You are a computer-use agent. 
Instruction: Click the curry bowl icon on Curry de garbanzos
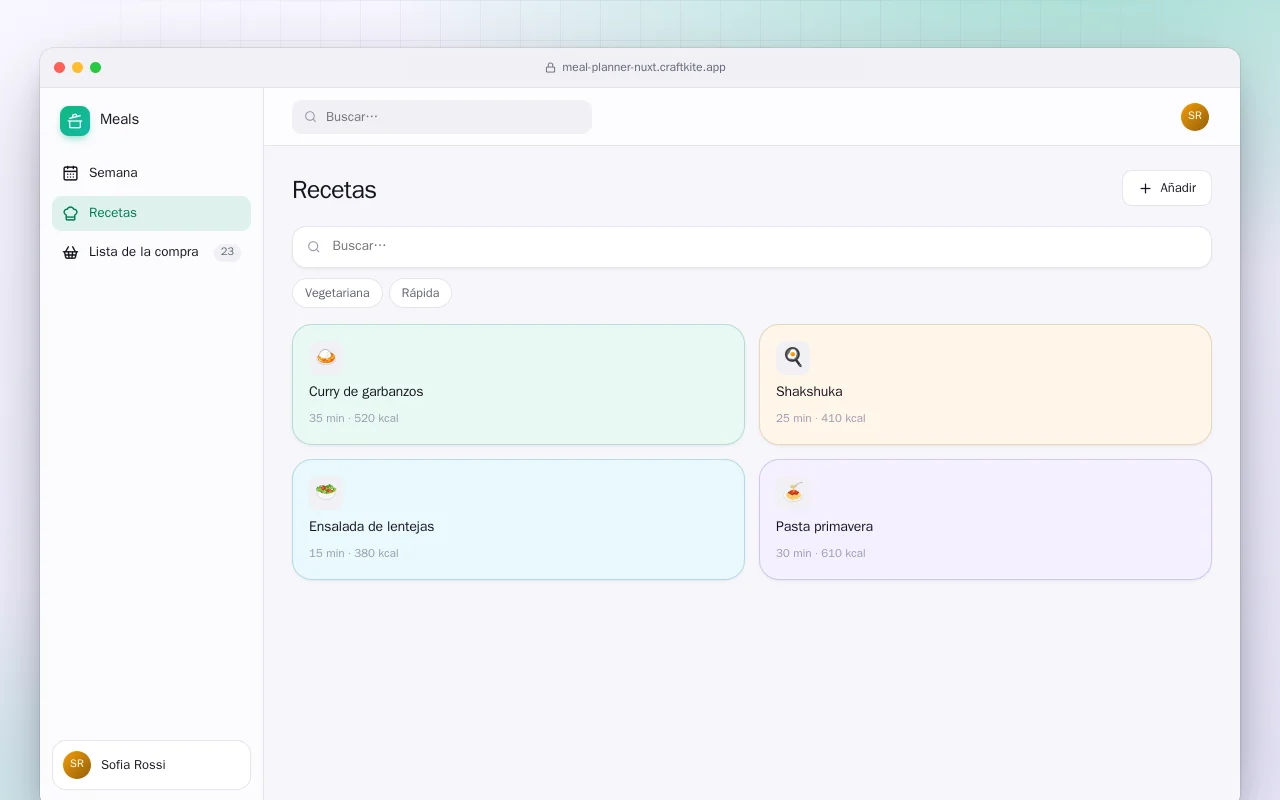[x=326, y=357]
